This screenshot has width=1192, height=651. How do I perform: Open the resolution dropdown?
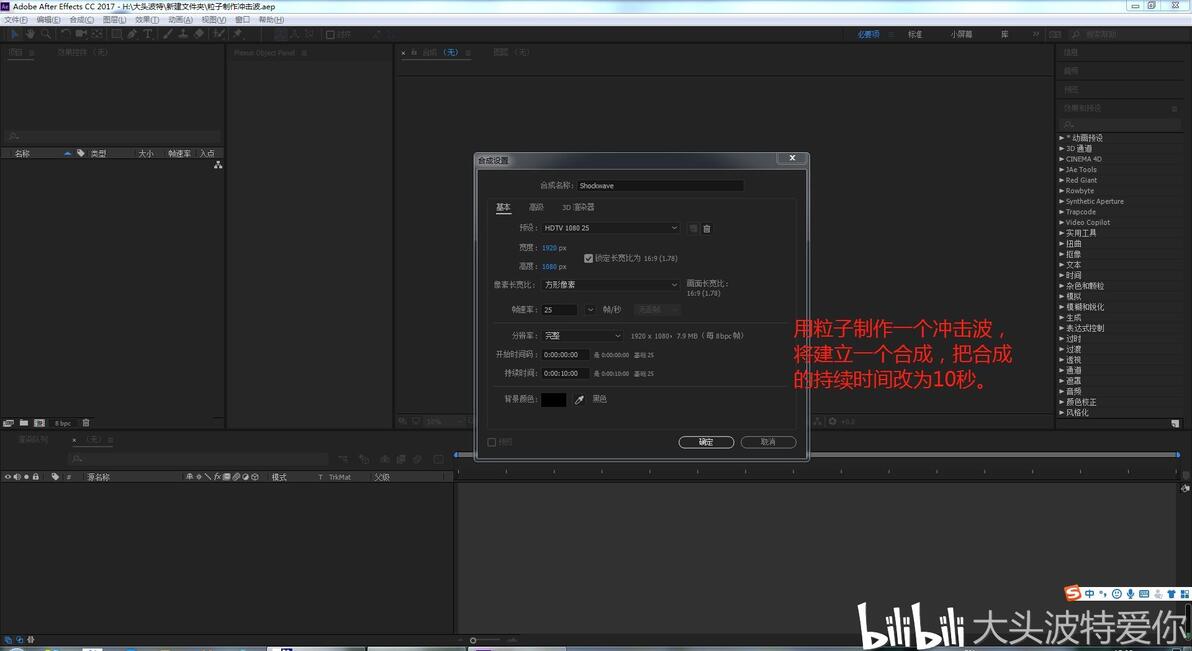coord(582,335)
